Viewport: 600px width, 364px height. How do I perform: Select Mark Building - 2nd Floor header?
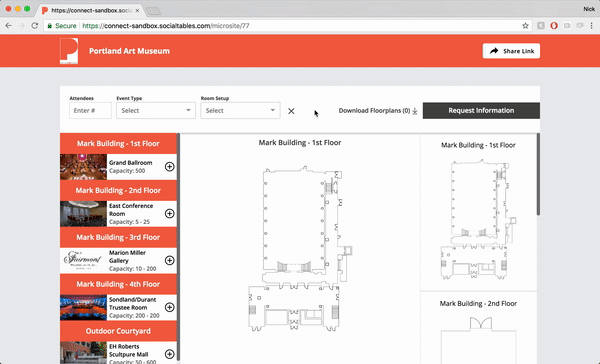pos(118,190)
